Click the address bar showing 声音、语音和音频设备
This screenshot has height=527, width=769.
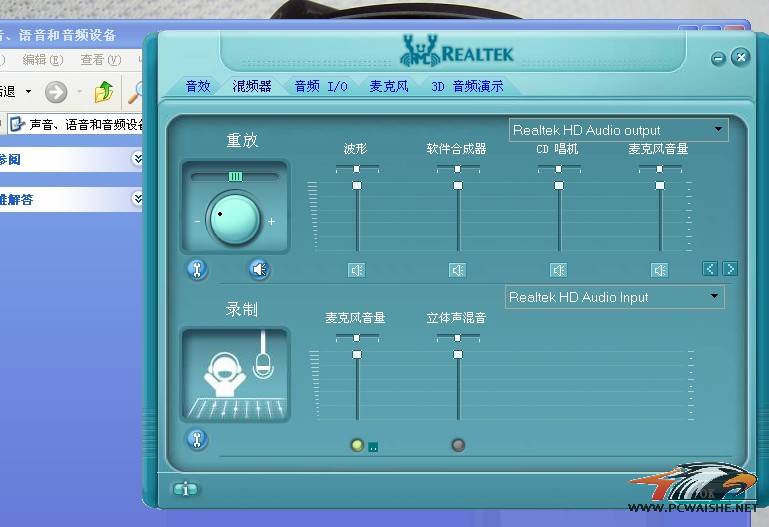(x=76, y=125)
